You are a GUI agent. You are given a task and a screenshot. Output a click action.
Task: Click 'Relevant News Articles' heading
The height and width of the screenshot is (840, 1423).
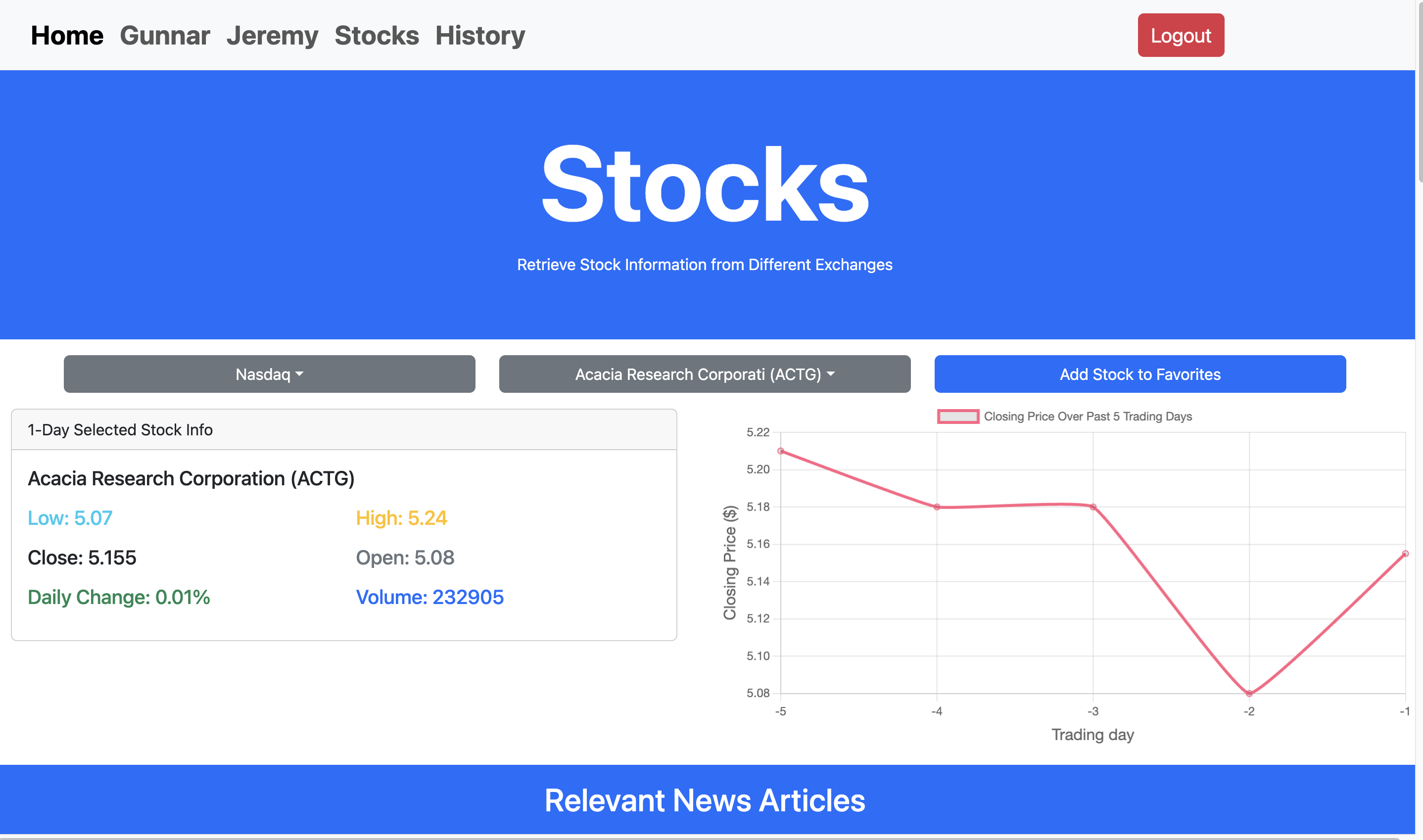click(705, 800)
